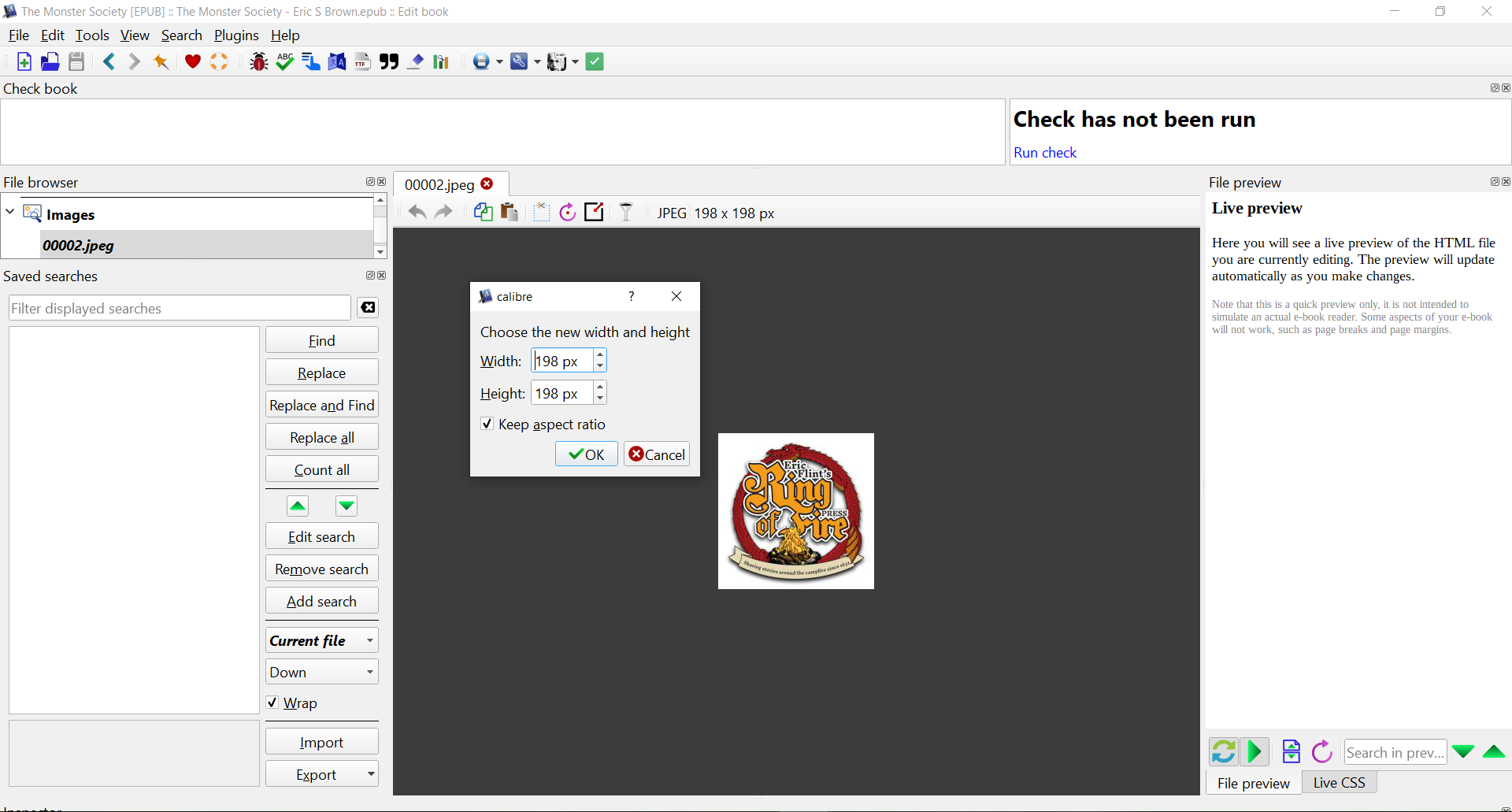Go back with the blue left arrow

coord(109,61)
